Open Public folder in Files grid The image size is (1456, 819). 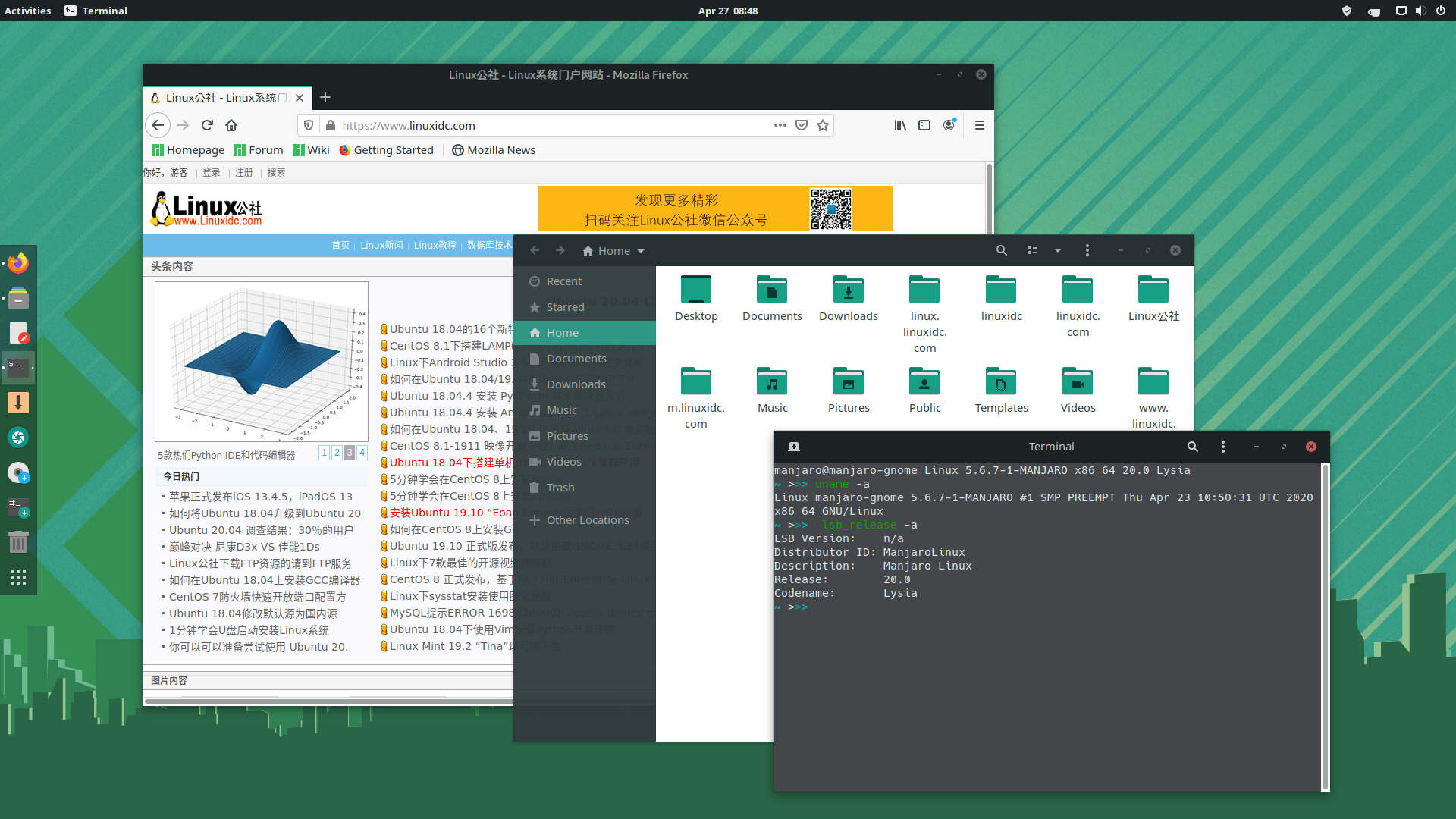click(x=924, y=391)
